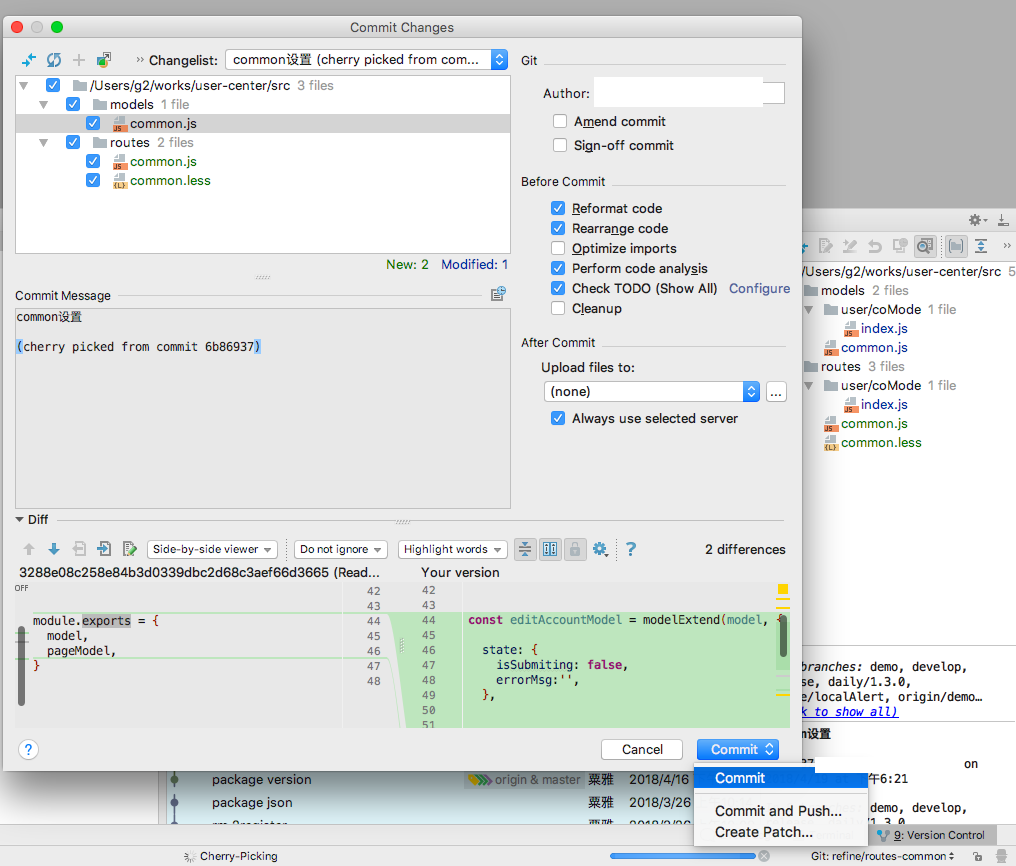Toggle collapse unchanged fragments icon

click(525, 549)
